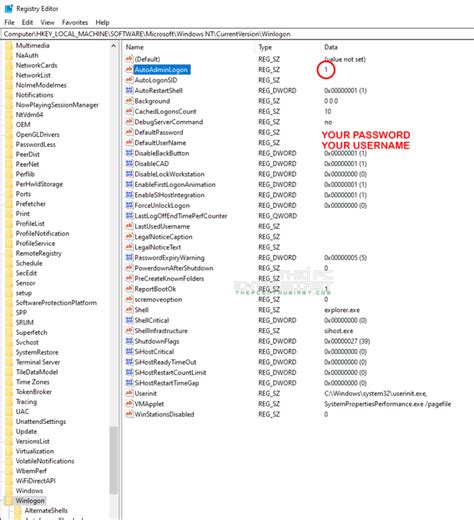The image size is (474, 520).
Task: Click the VMApplet string value icon
Action: pos(129,404)
